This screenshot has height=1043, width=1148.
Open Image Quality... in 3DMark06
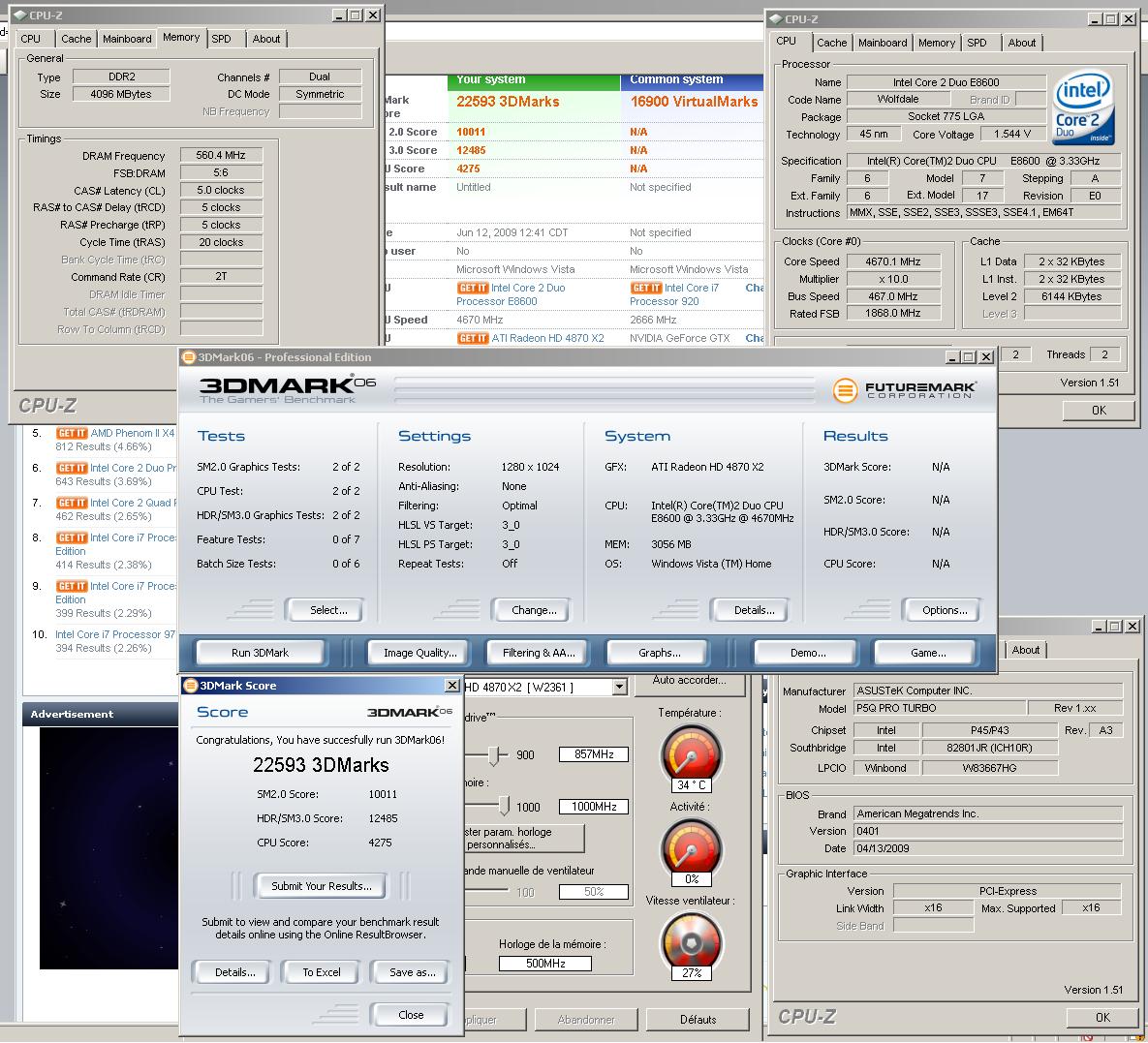pos(420,652)
